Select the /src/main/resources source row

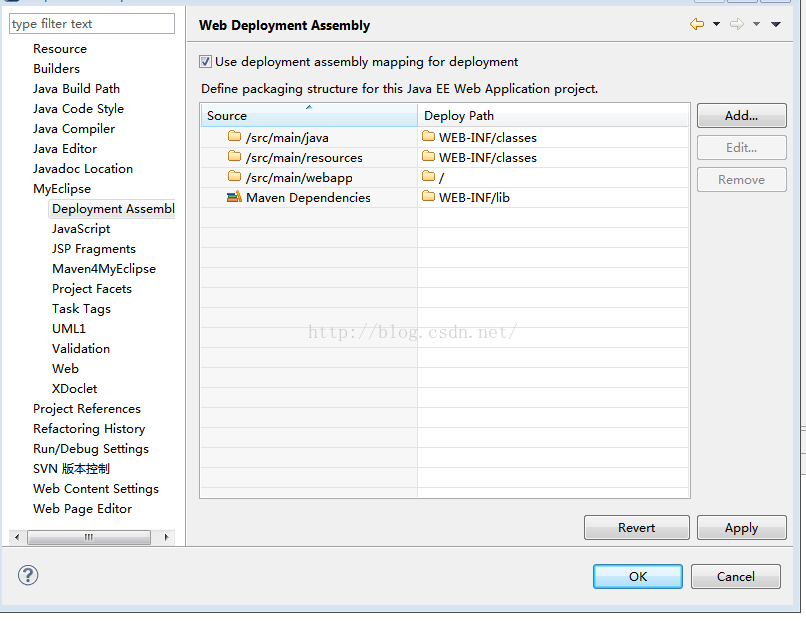pyautogui.click(x=309, y=158)
